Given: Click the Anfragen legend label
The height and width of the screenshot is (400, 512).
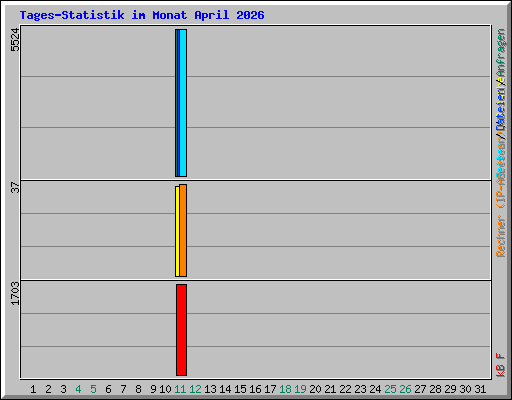Looking at the screenshot, I should pos(501,53).
